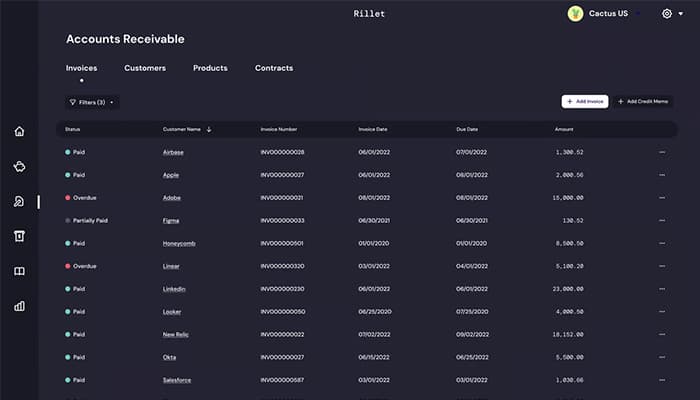The image size is (700, 400).
Task: Click the Overdue status on Adobe row
Action: (x=81, y=198)
